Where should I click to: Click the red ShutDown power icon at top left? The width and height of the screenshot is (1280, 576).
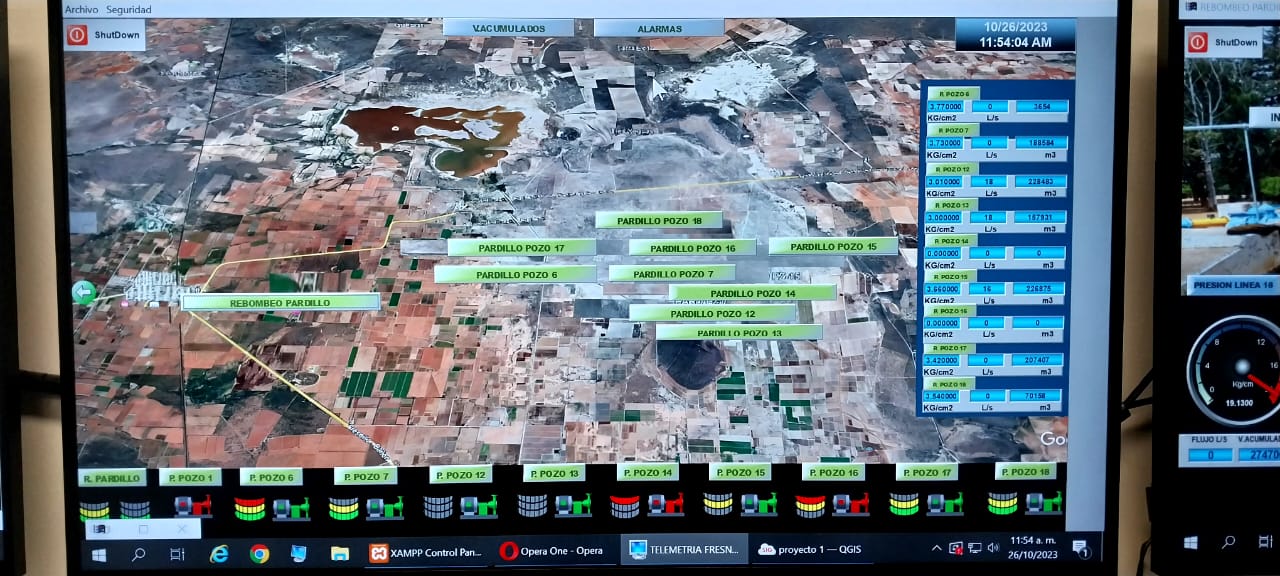[77, 35]
